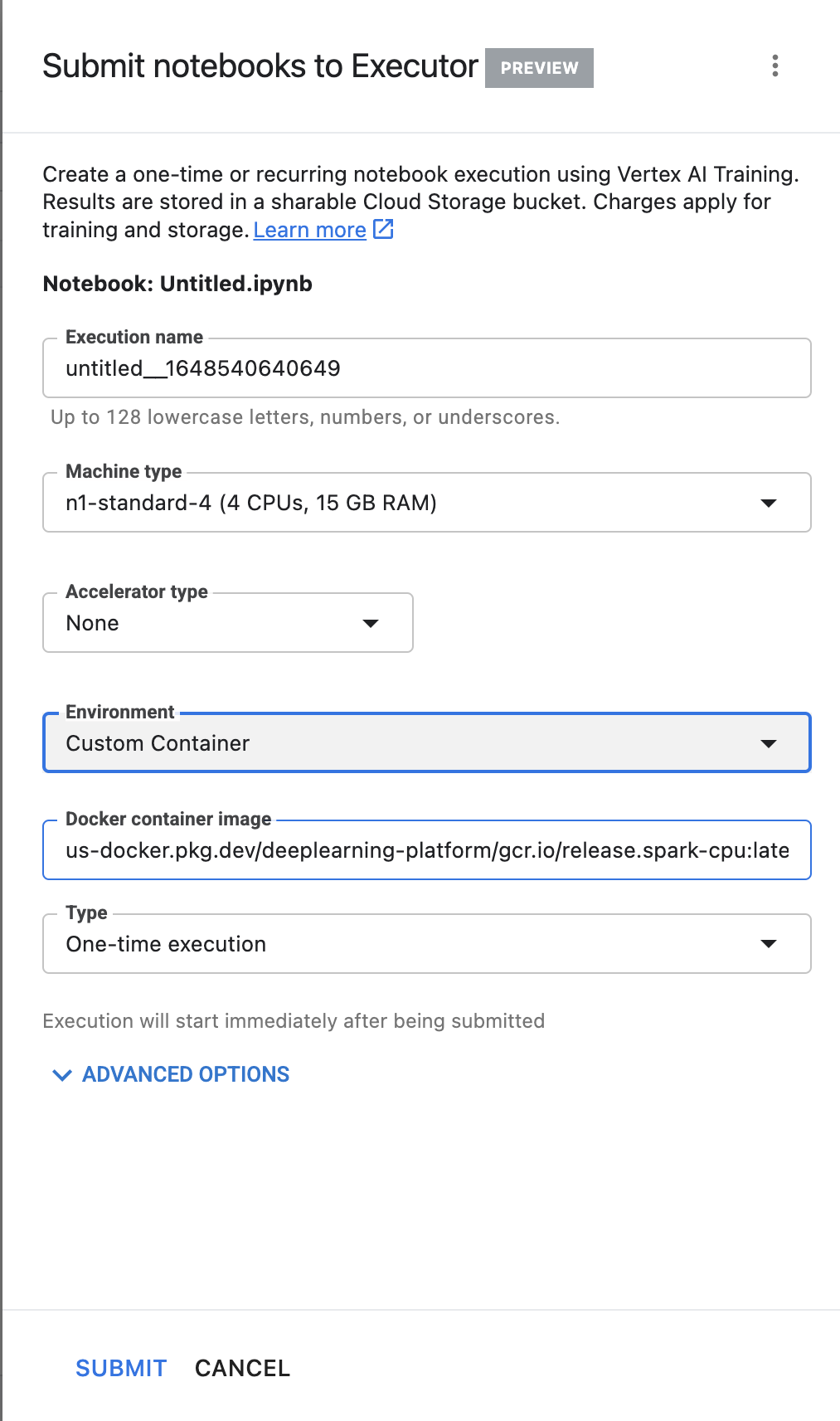840x1421 pixels.
Task: Click the execution Type dropdown arrow
Action: 769,944
